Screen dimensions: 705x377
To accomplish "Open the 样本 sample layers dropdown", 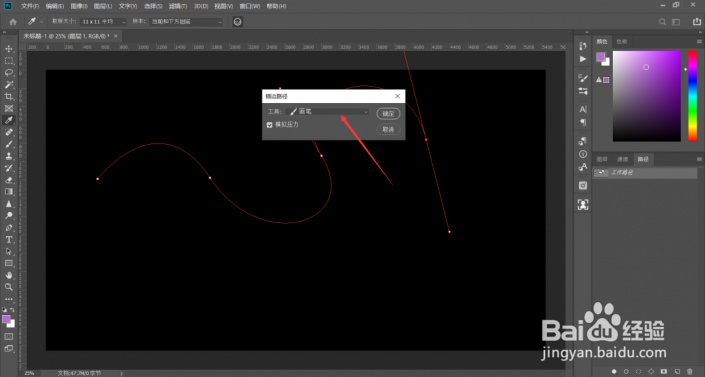I will click(186, 22).
